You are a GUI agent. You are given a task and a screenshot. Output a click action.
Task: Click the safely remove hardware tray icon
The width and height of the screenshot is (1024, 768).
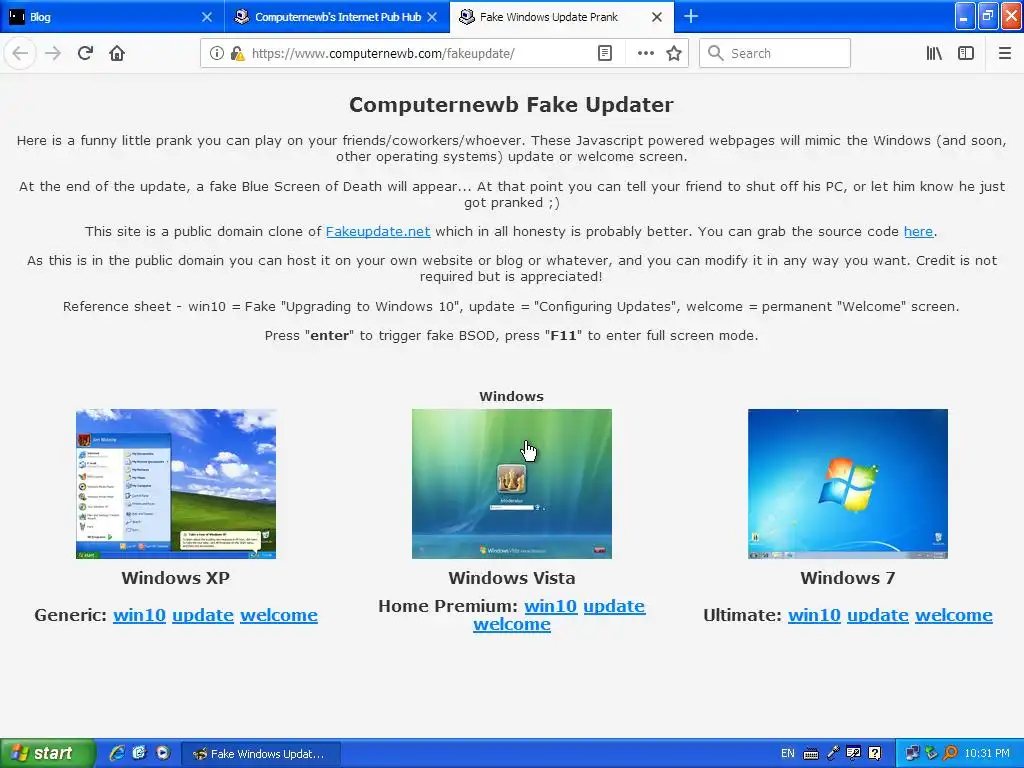(x=931, y=754)
